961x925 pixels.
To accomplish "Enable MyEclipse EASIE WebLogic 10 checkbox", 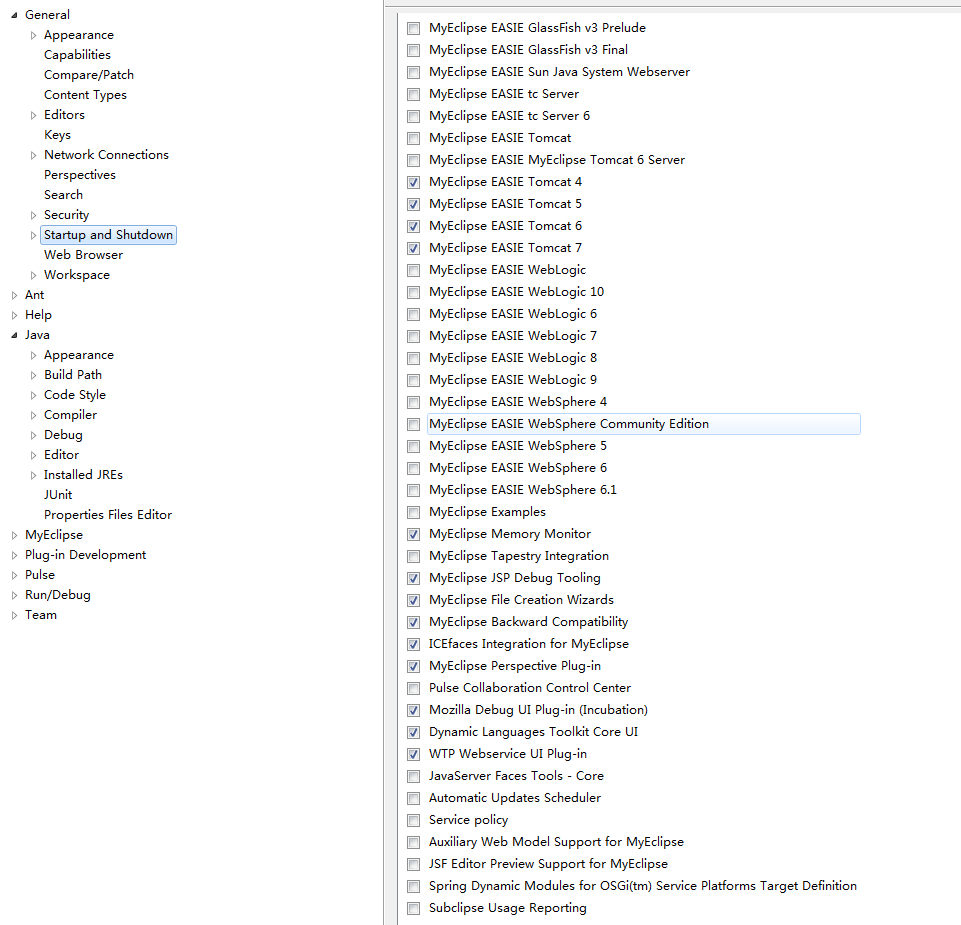I will coord(414,292).
